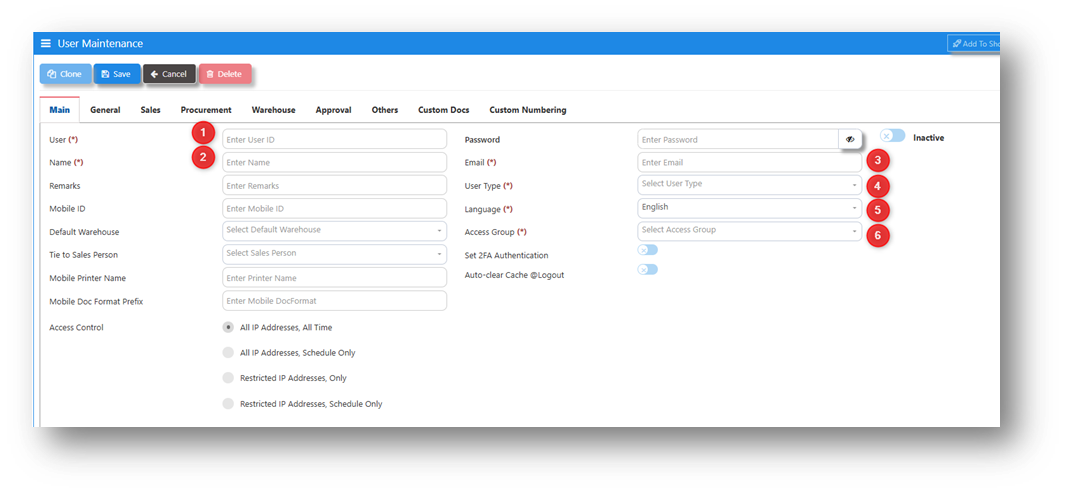Image resolution: width=1065 pixels, height=492 pixels.
Task: Switch to the Main tab
Action: tap(60, 109)
